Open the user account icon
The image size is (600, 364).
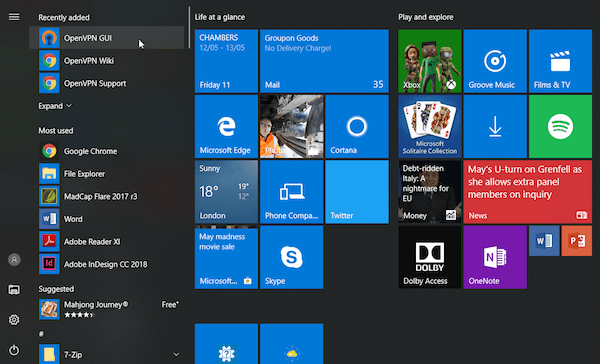[14, 260]
